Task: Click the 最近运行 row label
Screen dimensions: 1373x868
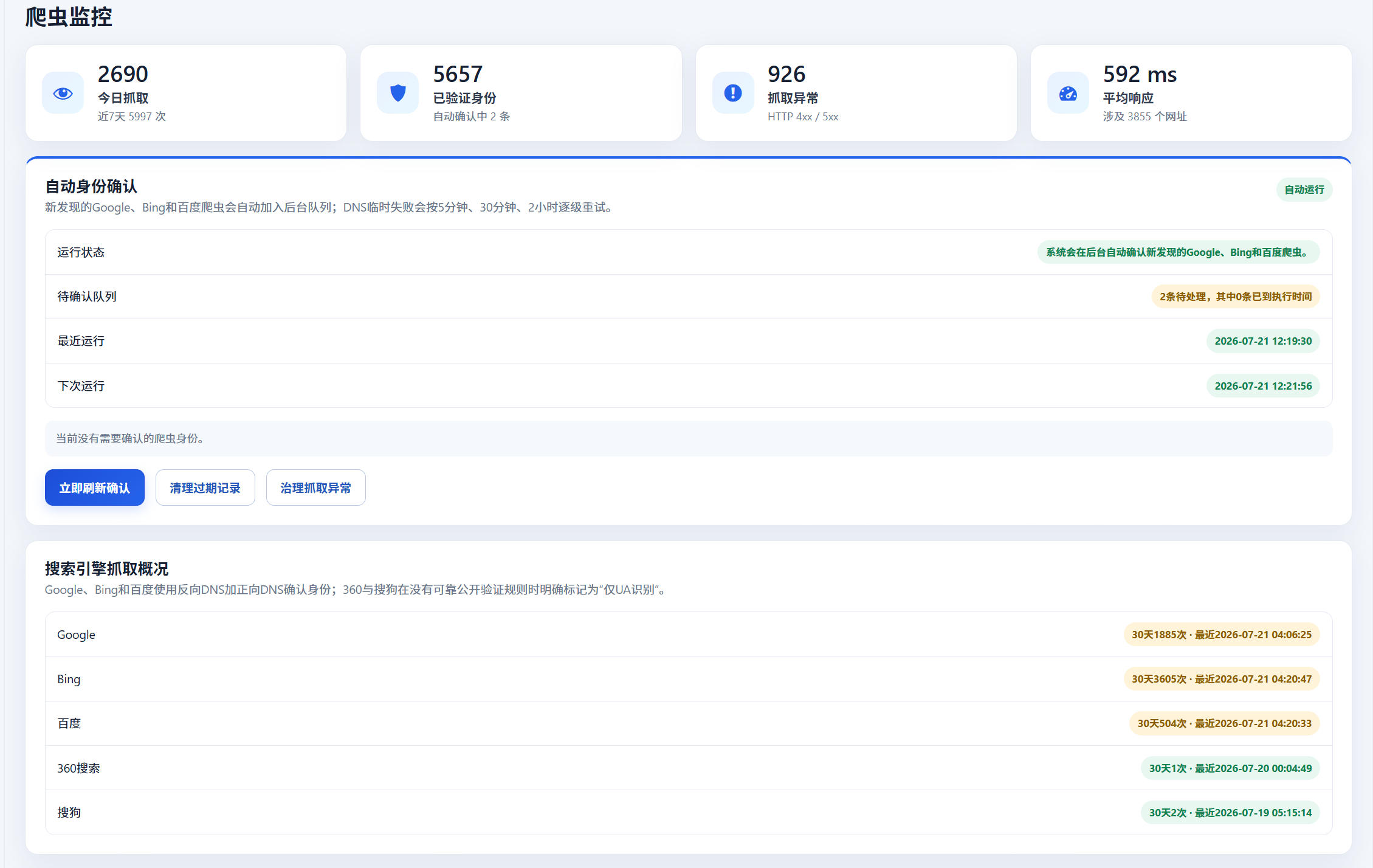Action: pyautogui.click(x=81, y=341)
